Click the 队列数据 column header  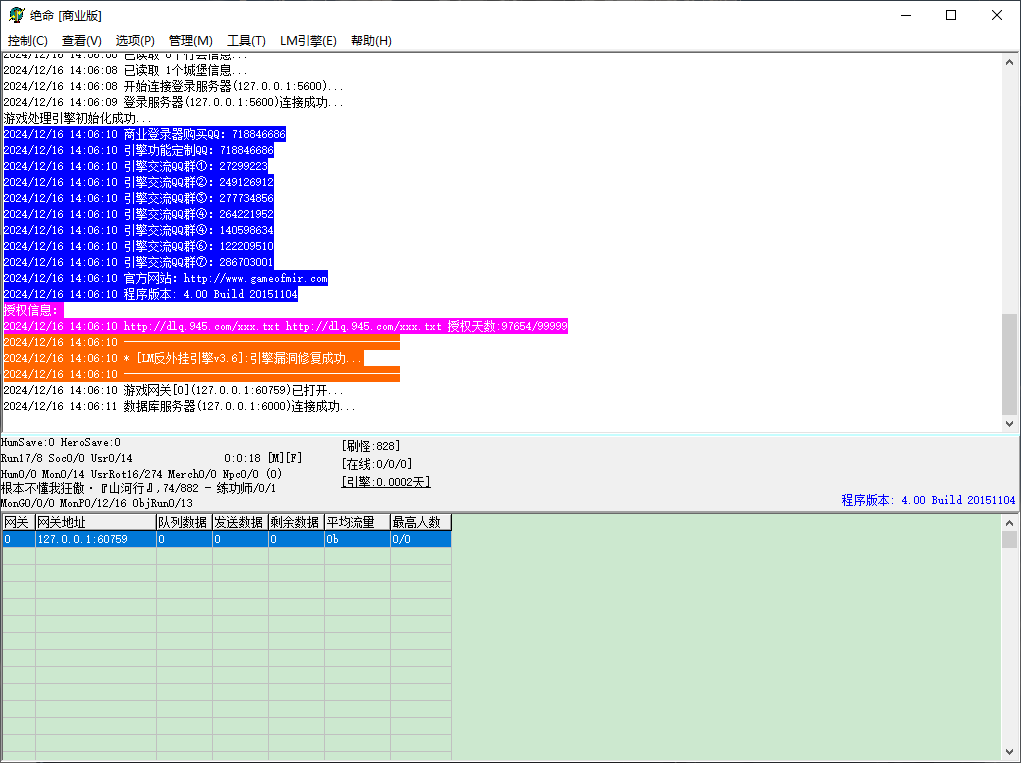point(184,522)
